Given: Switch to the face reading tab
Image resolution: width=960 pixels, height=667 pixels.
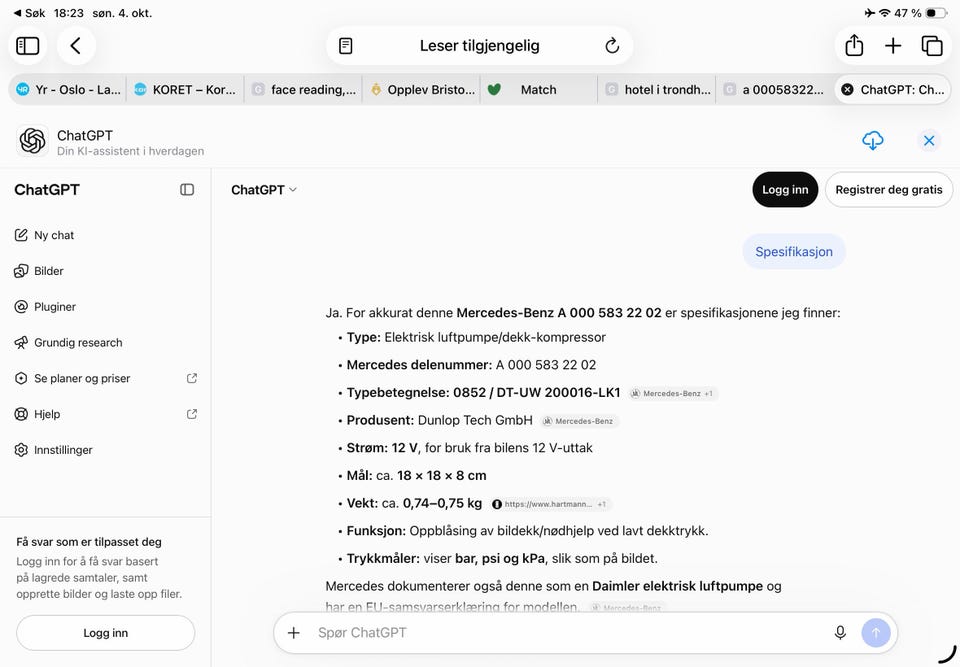Looking at the screenshot, I should point(304,89).
